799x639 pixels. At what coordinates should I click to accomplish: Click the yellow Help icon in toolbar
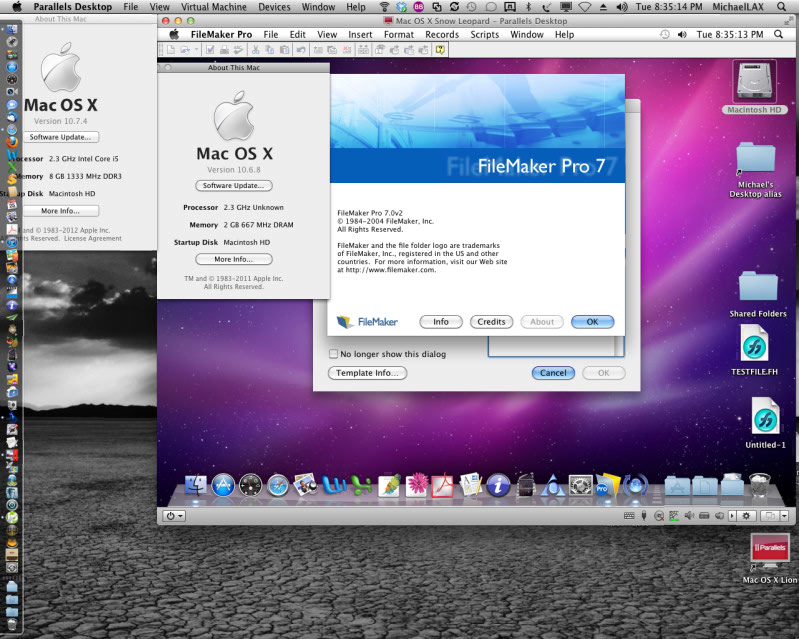440,49
